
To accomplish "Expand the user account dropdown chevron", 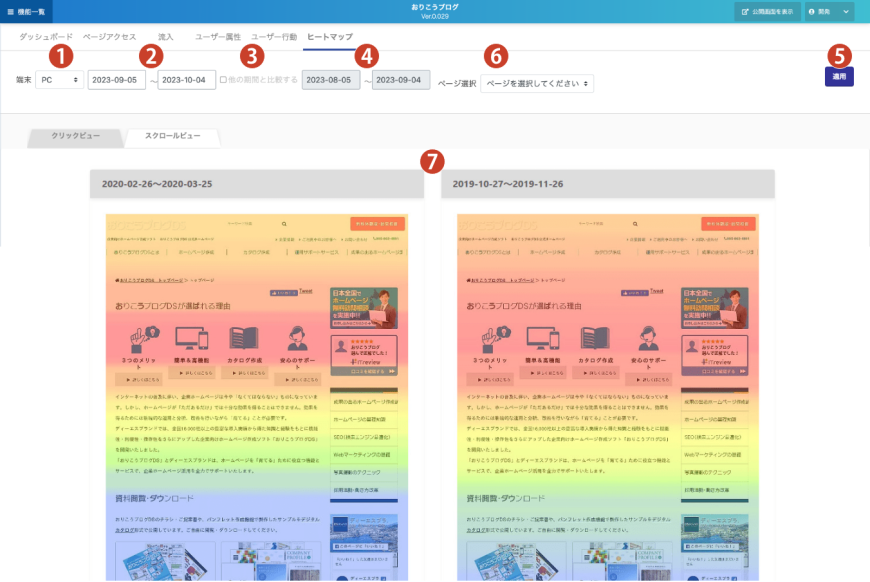I will [847, 12].
